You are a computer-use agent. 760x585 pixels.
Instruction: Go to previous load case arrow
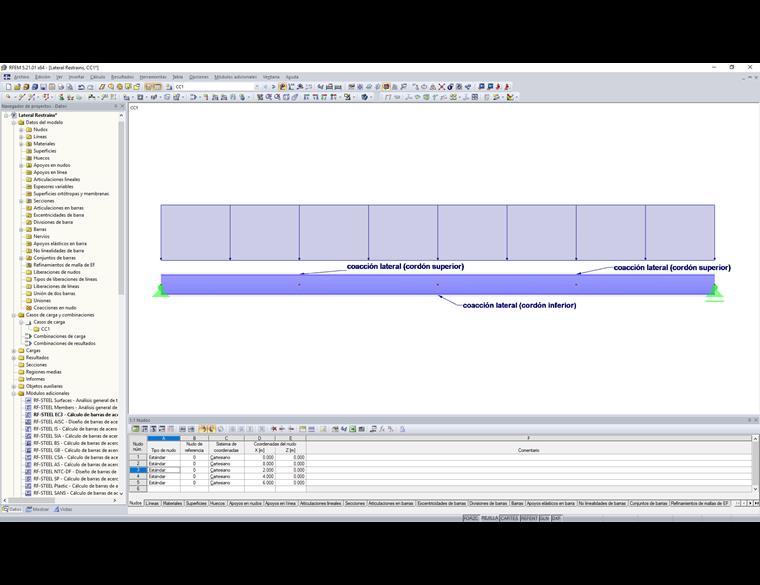265,87
